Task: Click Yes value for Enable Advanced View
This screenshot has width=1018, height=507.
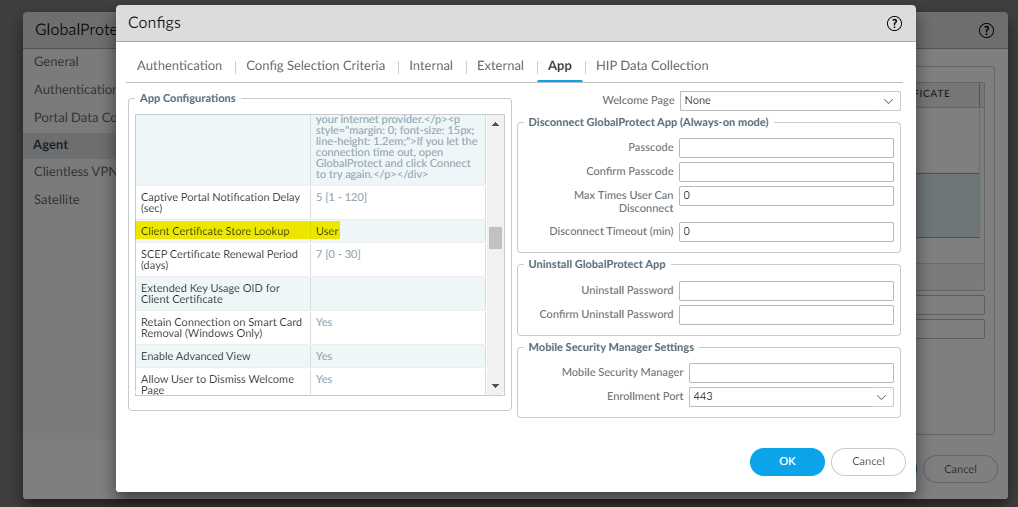Action: click(x=324, y=356)
